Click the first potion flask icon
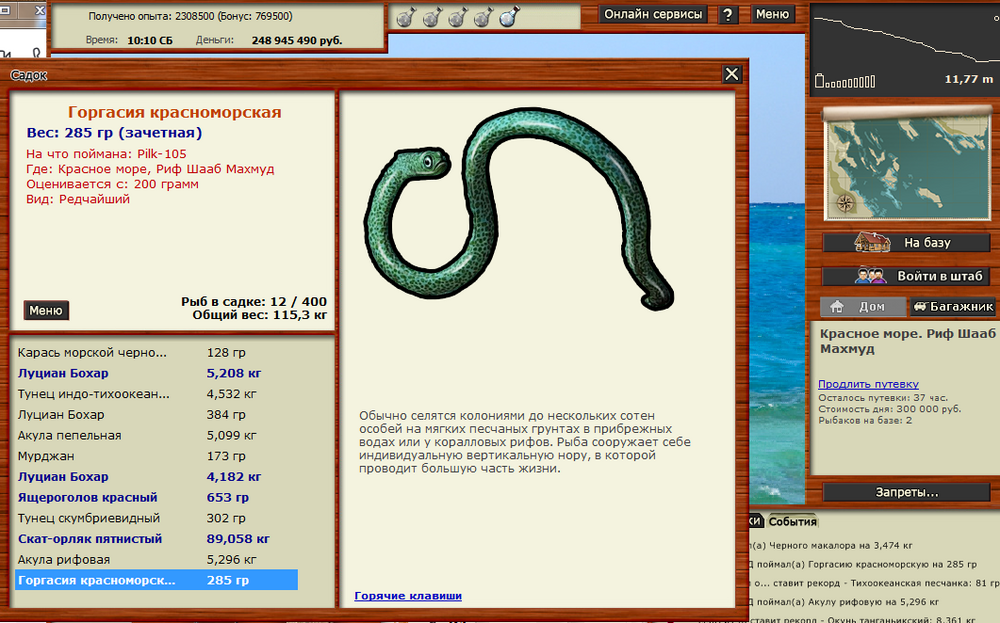Image resolution: width=1000 pixels, height=623 pixels. click(405, 17)
